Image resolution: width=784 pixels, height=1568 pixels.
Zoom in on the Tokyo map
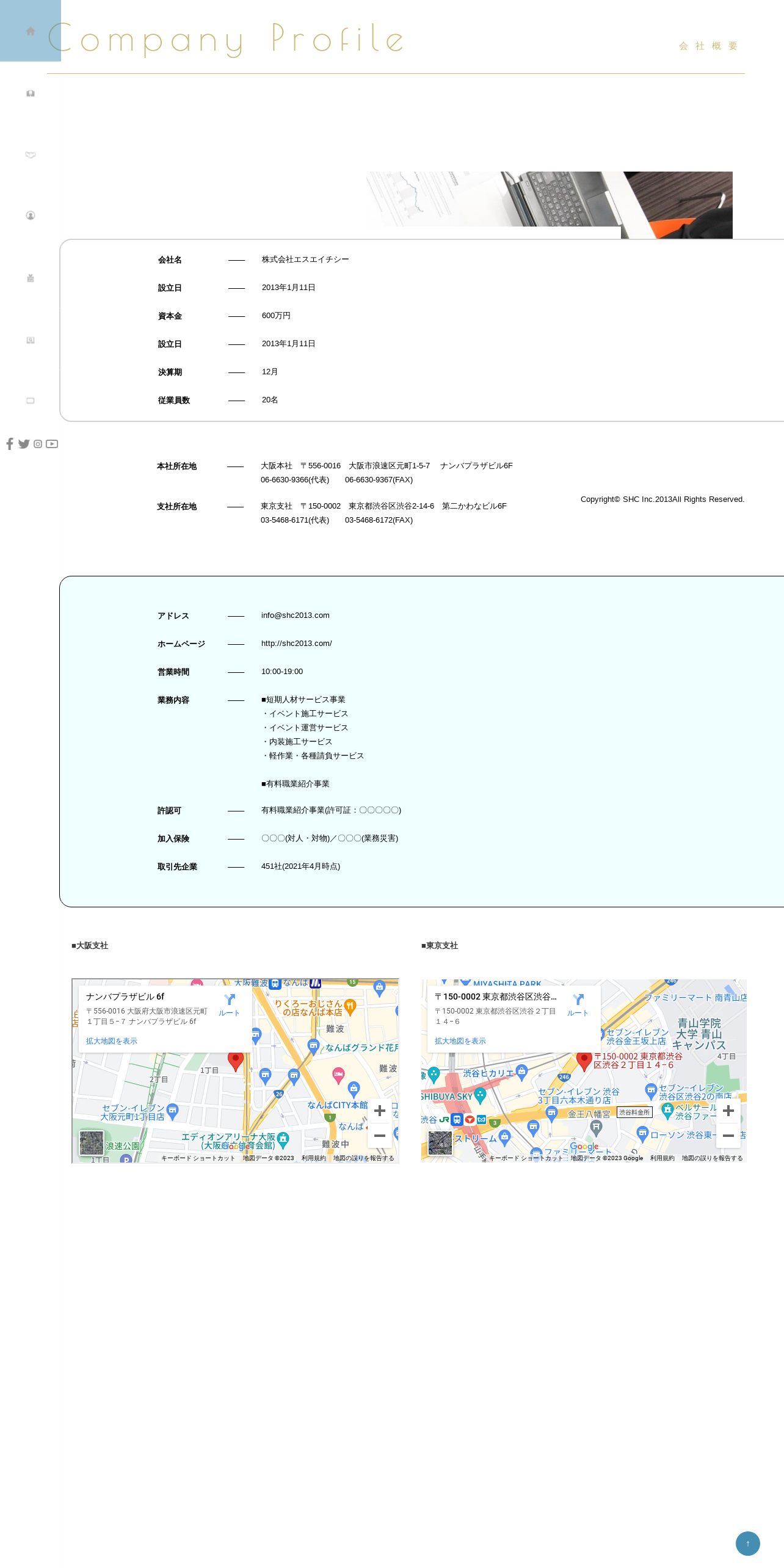point(728,1111)
